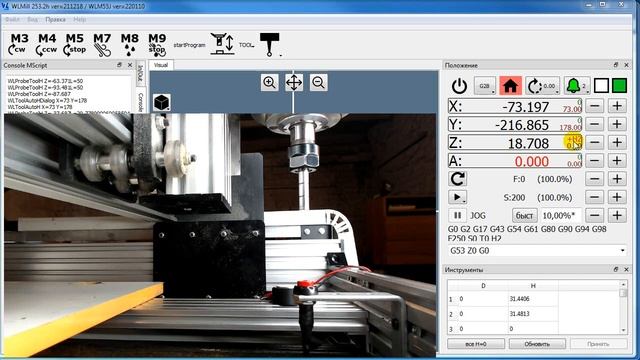Float the Положение panel
The image size is (640, 360).
tap(616, 65)
